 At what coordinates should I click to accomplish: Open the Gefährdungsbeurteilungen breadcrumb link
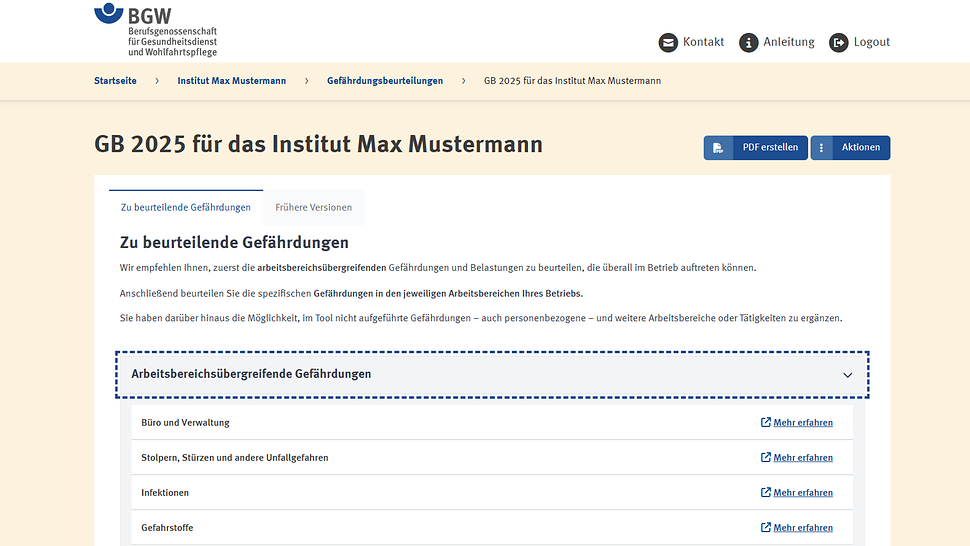pos(384,81)
